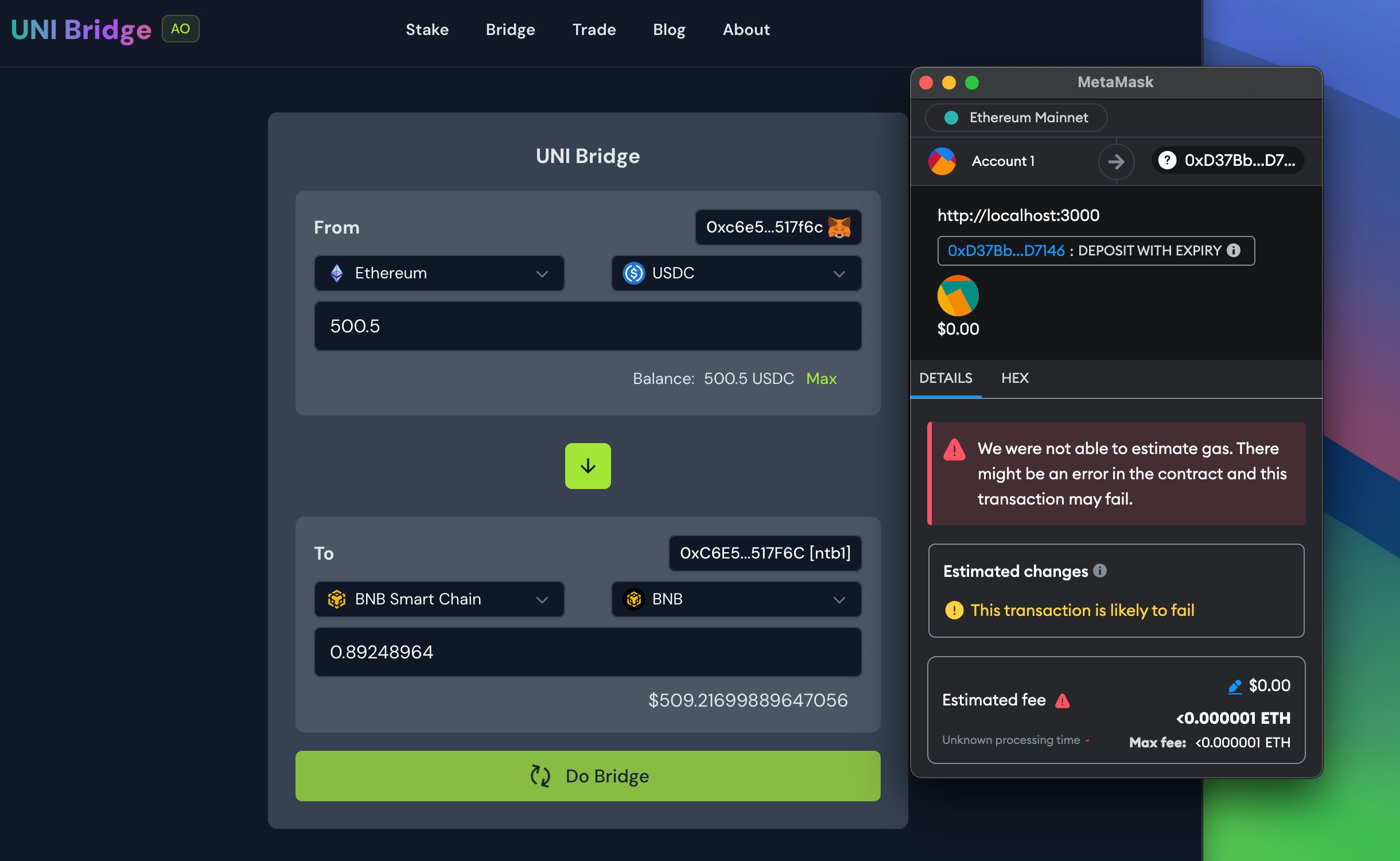The image size is (1400, 861).
Task: Click the From wallet address 0xc6e5...517f6c
Action: click(x=764, y=227)
